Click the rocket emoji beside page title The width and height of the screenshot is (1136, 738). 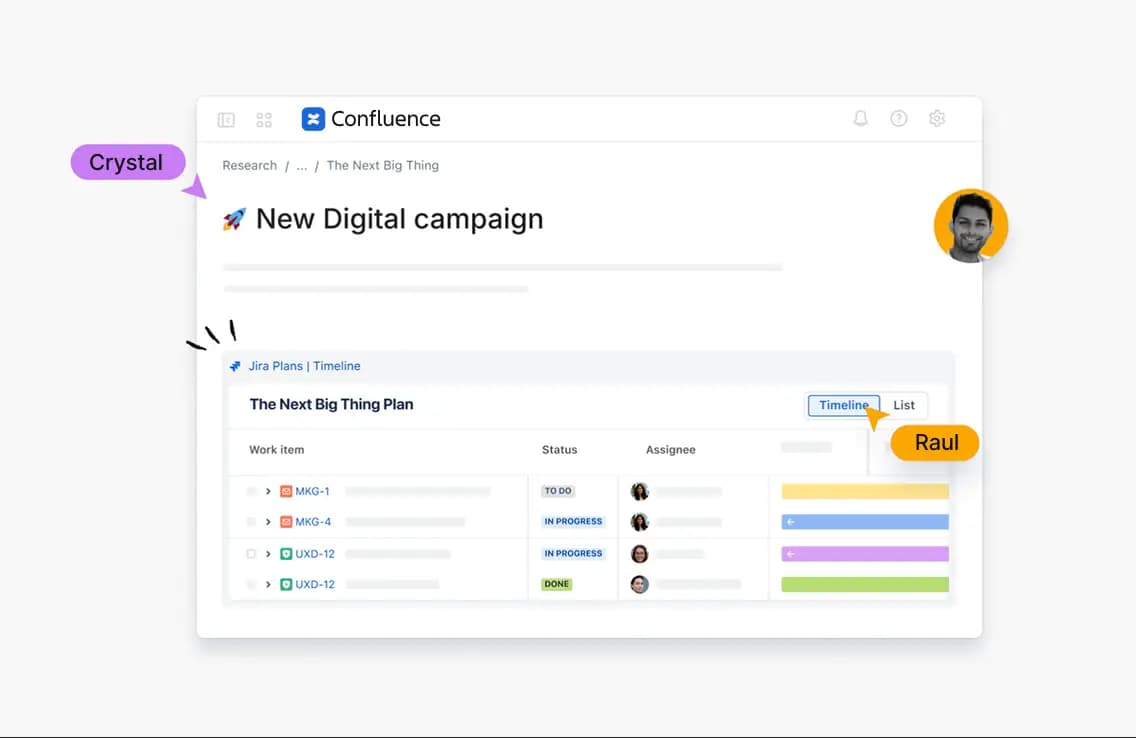coord(234,219)
